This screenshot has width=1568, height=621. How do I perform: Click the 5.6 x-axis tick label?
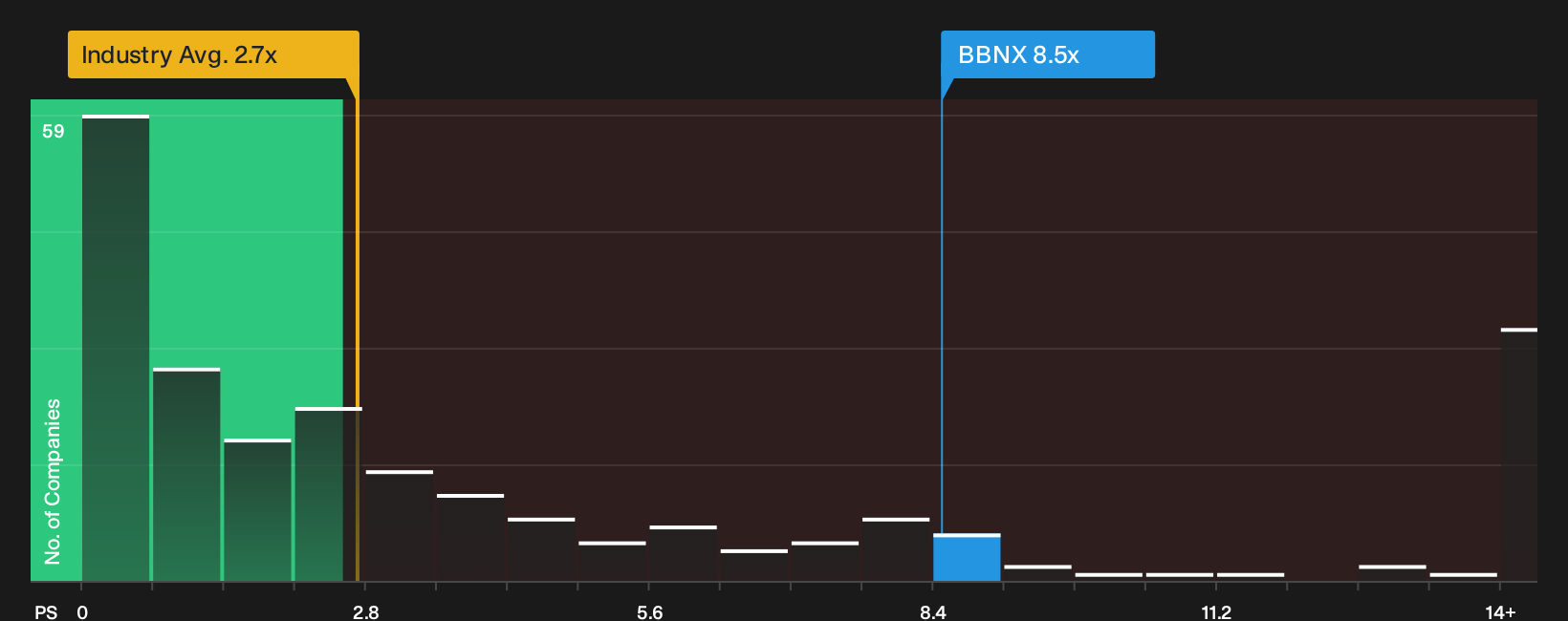649,612
